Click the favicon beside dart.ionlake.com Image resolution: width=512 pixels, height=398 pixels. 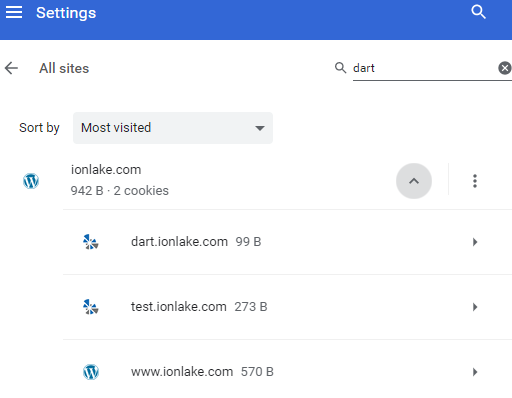click(x=91, y=242)
